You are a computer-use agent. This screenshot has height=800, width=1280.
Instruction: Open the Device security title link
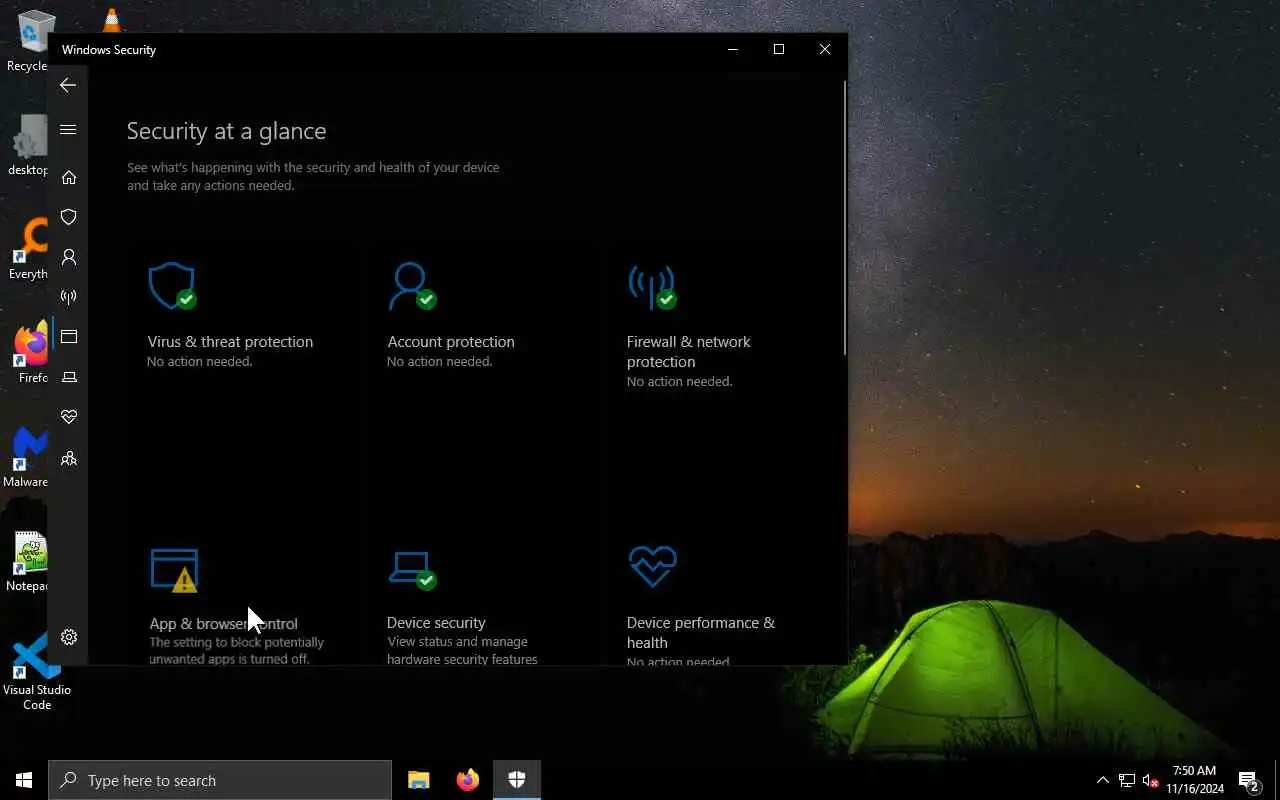(436, 623)
